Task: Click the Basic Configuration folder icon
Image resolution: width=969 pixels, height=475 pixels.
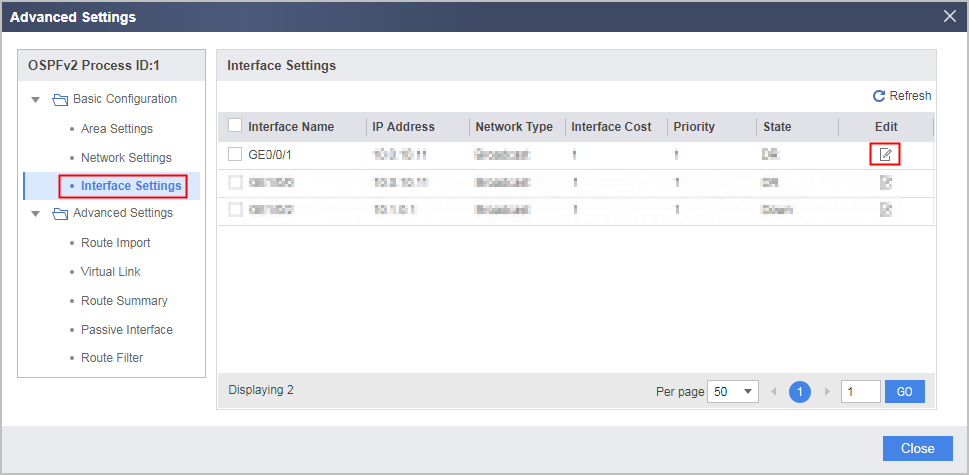Action: pos(59,99)
